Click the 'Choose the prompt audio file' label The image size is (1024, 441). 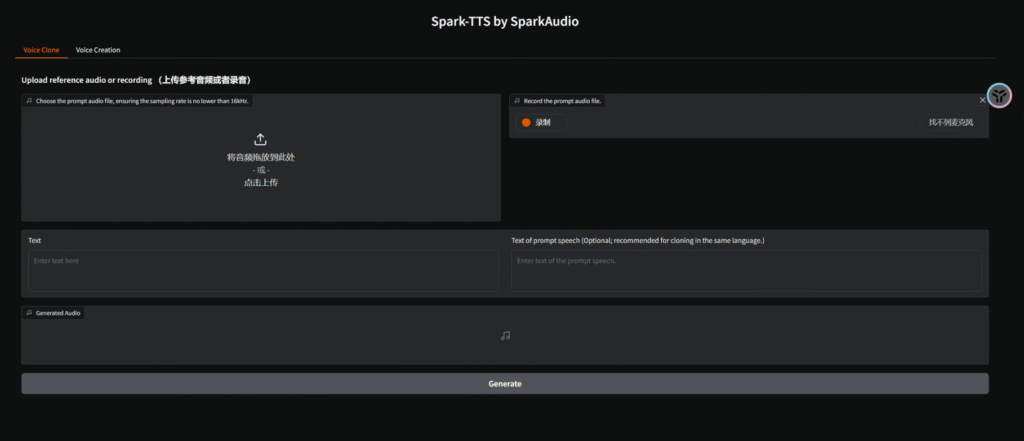[138, 101]
